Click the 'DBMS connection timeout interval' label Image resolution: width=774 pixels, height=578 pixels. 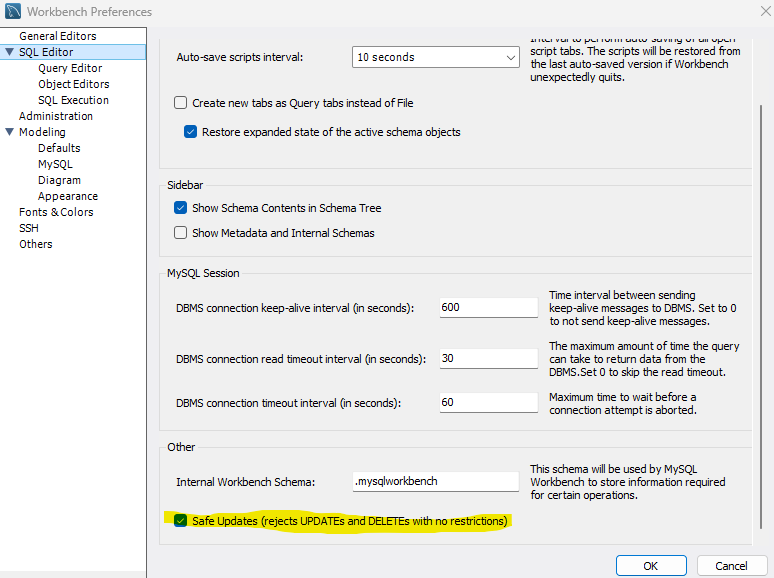point(288,403)
